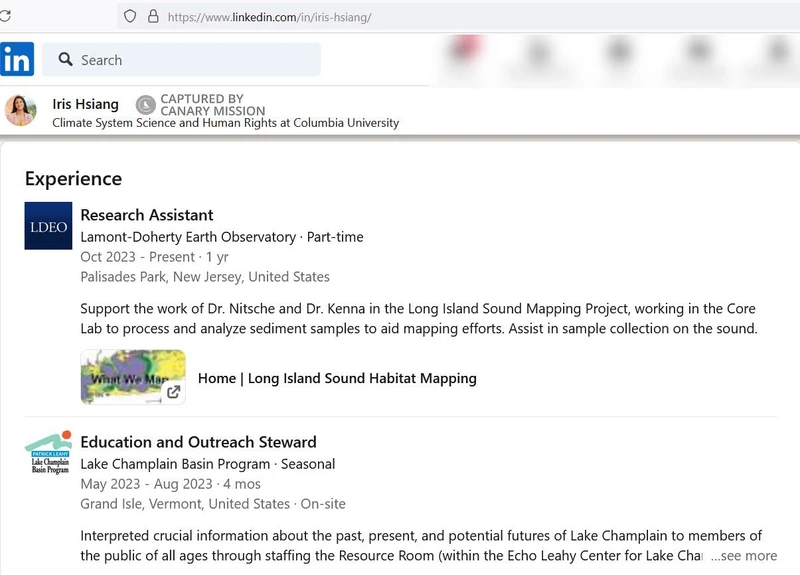Click the padlock site security icon
The height and width of the screenshot is (575, 800).
pos(153,16)
